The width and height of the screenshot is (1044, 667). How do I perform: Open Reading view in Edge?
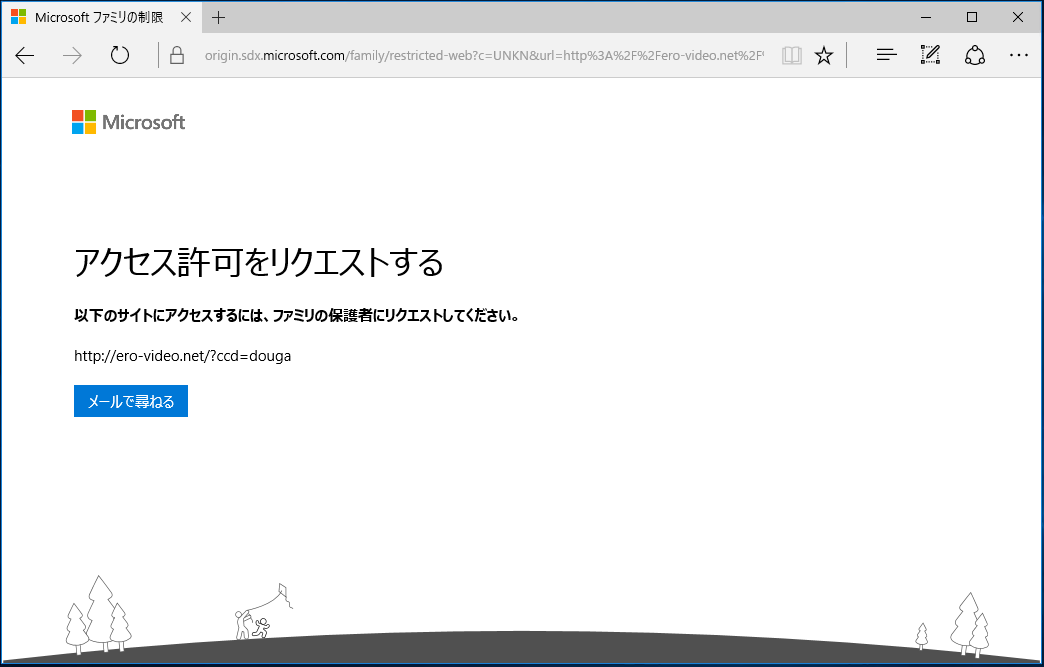(x=791, y=55)
